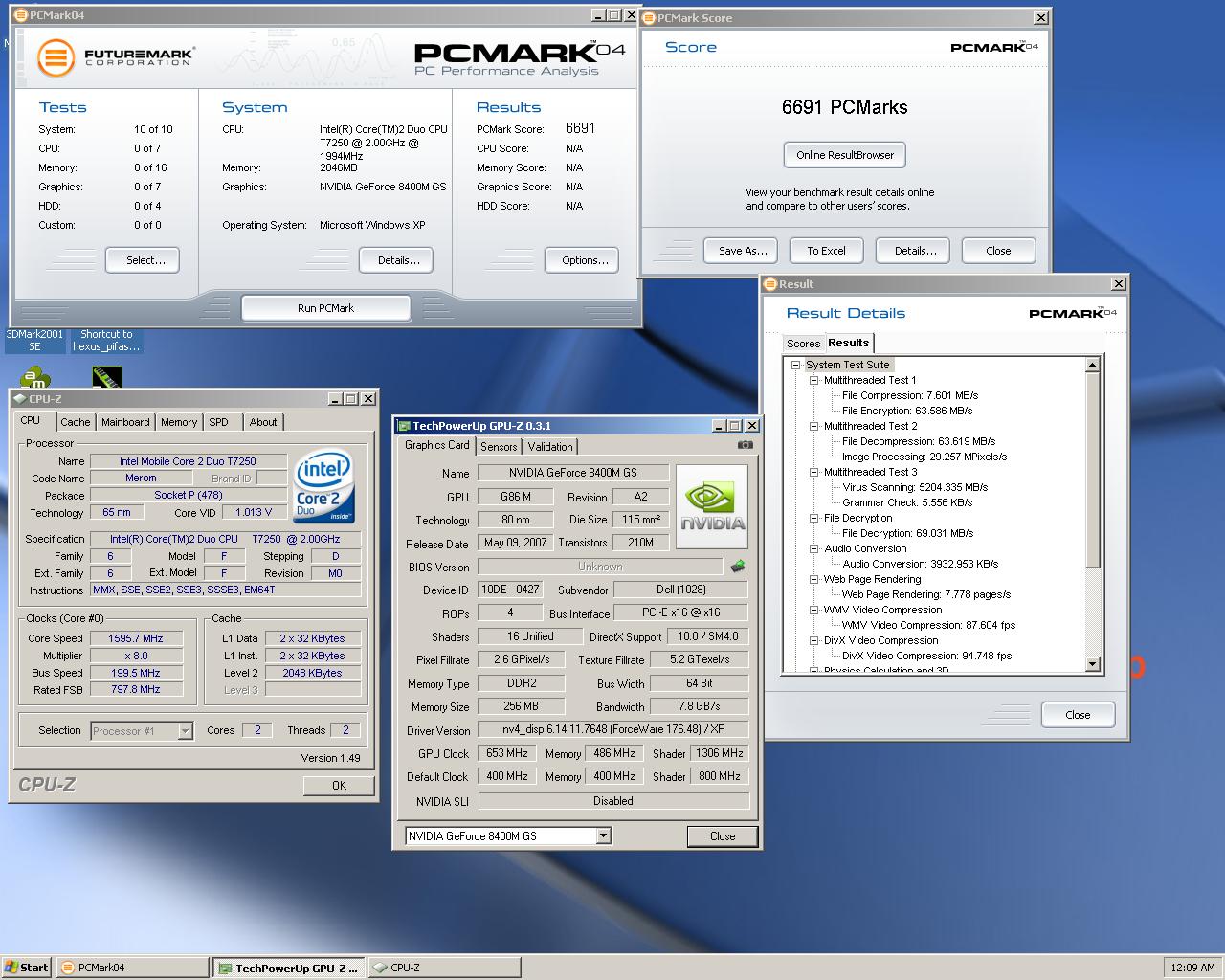Open the Cache tab in CPU-Z

pos(76,422)
